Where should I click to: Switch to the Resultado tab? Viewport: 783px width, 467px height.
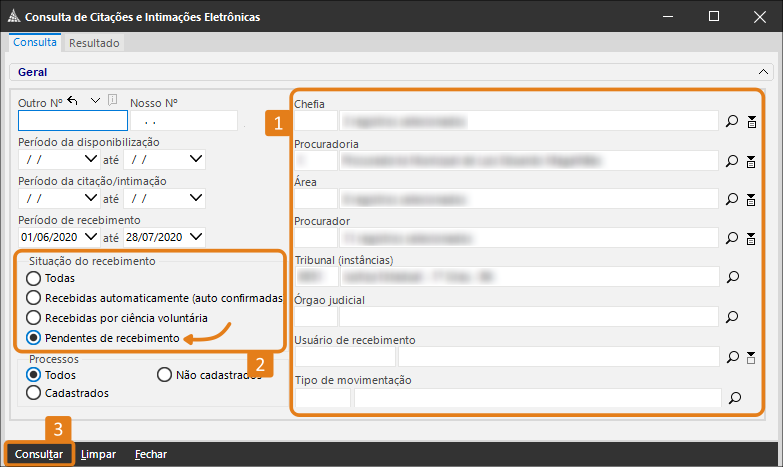(94, 43)
